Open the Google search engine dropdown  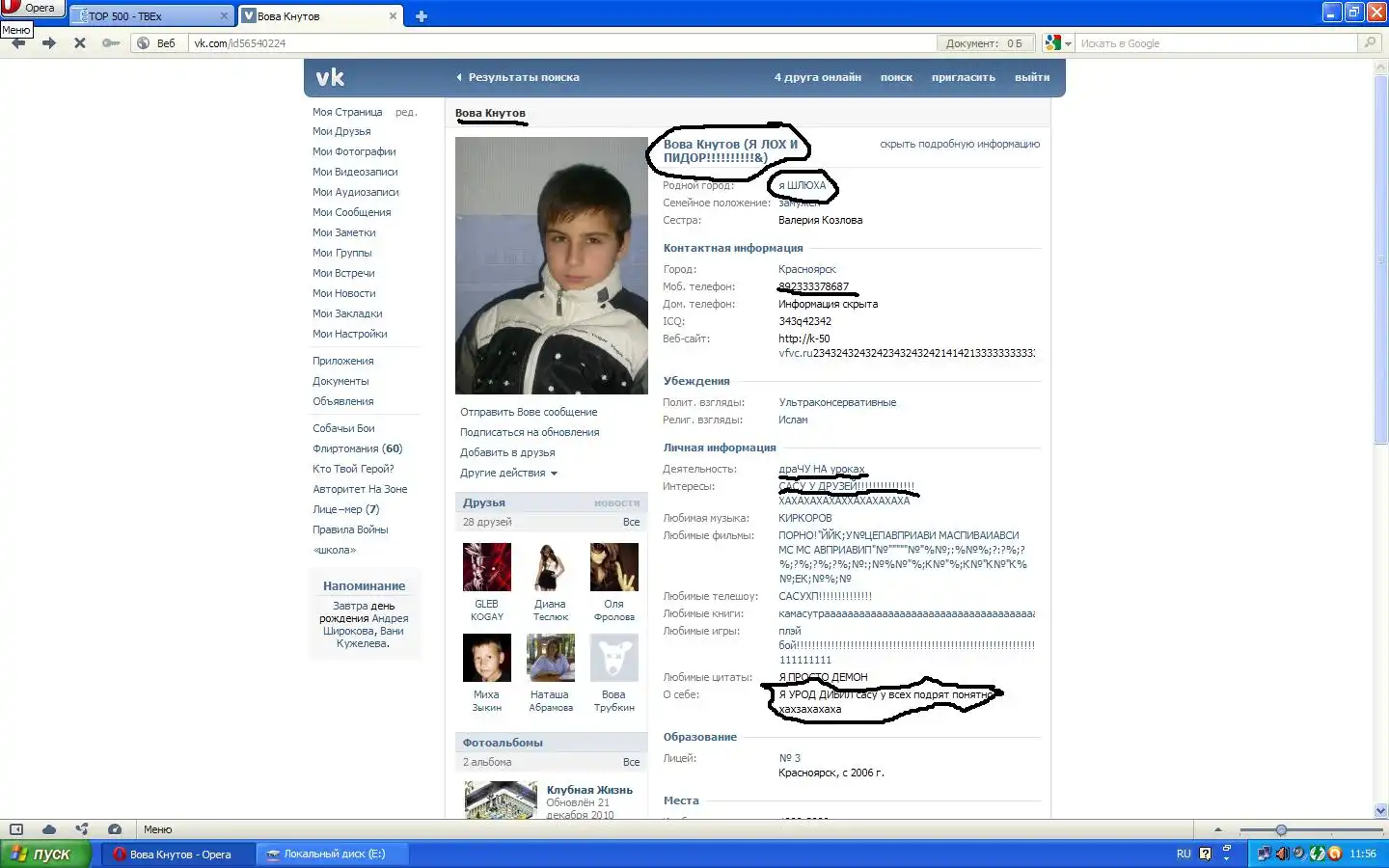(1058, 43)
